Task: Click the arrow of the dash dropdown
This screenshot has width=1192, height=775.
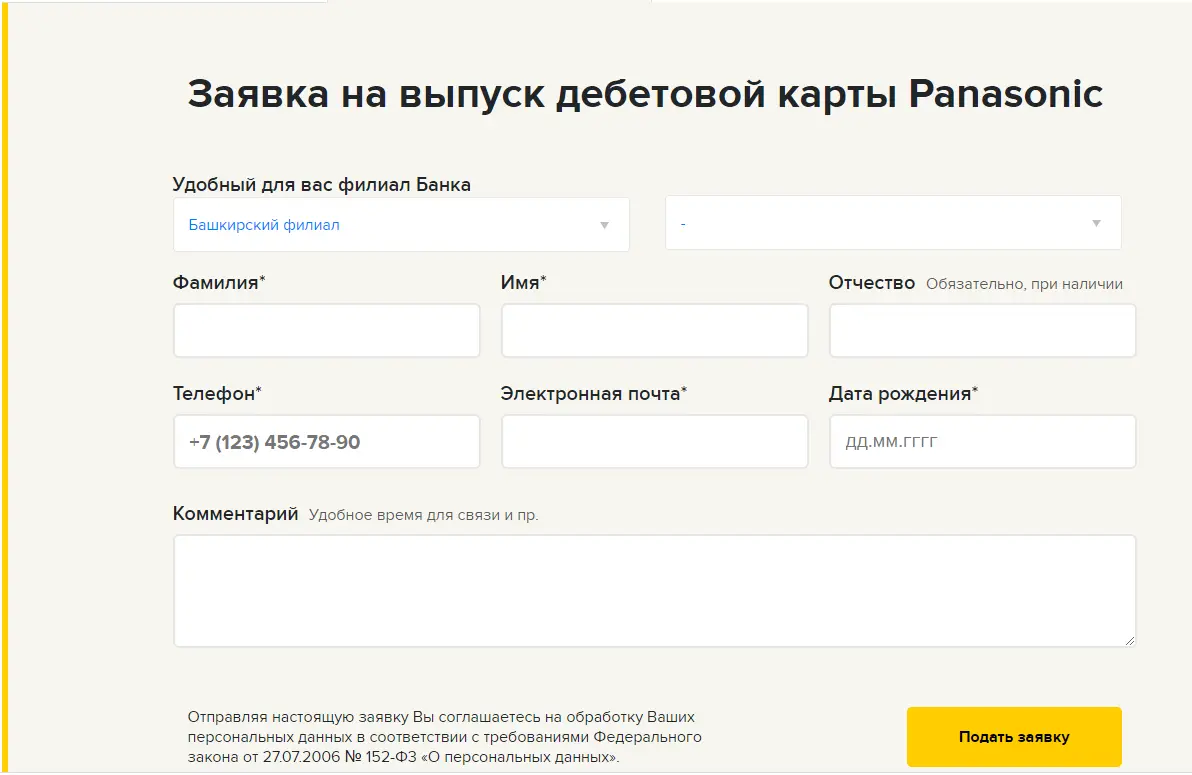Action: [x=1096, y=224]
